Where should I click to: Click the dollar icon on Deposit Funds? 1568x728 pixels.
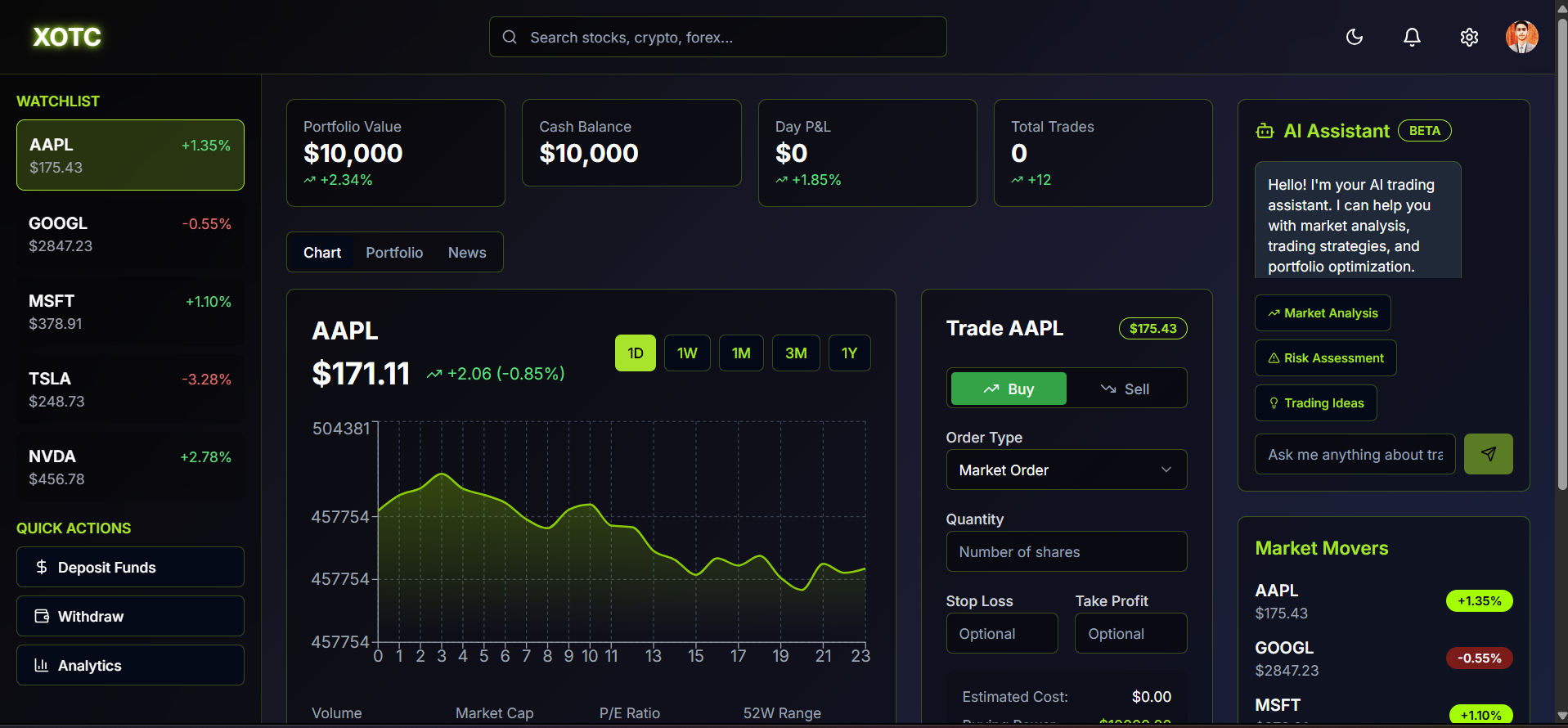point(42,567)
